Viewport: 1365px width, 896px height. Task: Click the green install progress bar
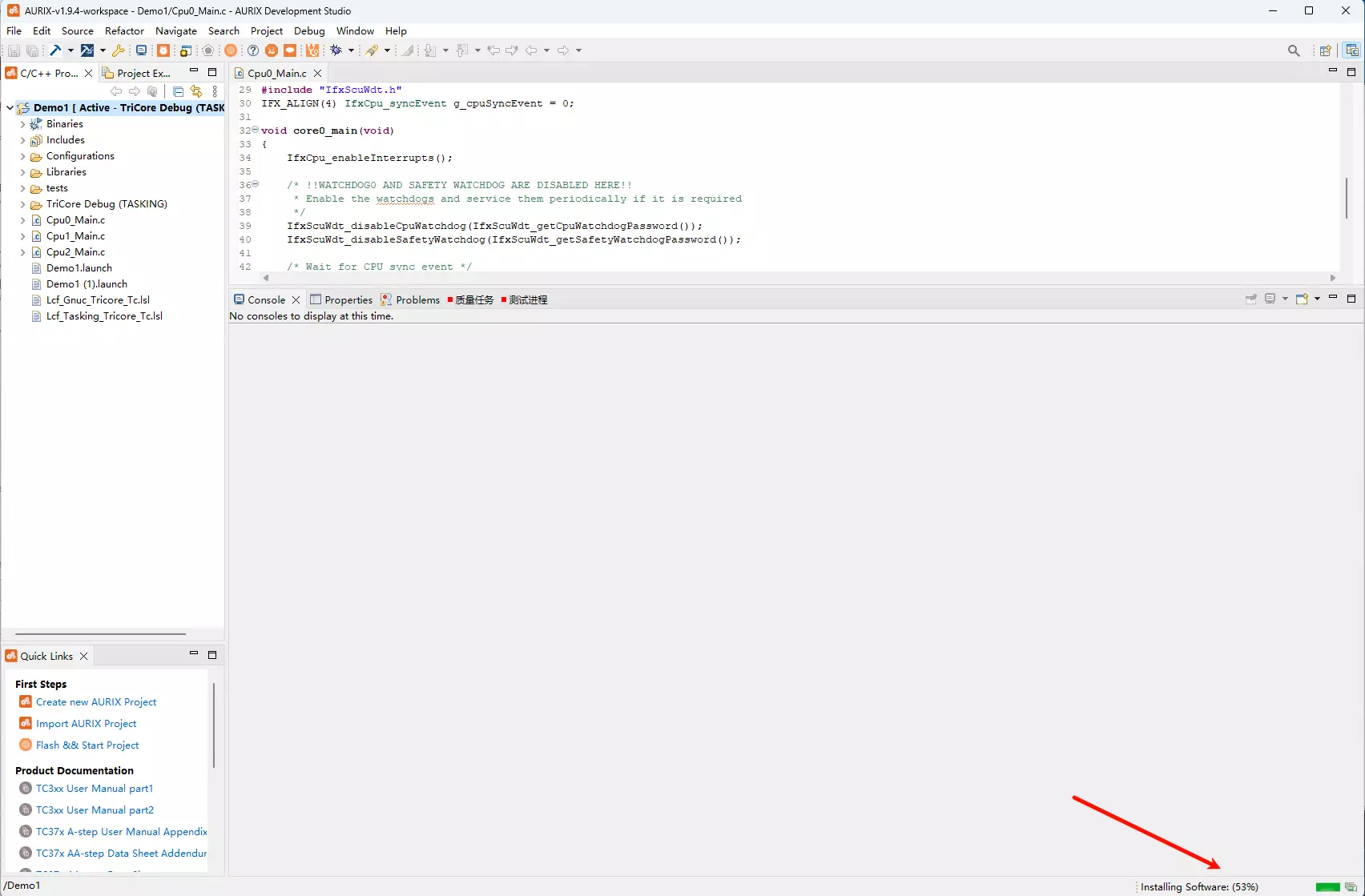tap(1327, 887)
